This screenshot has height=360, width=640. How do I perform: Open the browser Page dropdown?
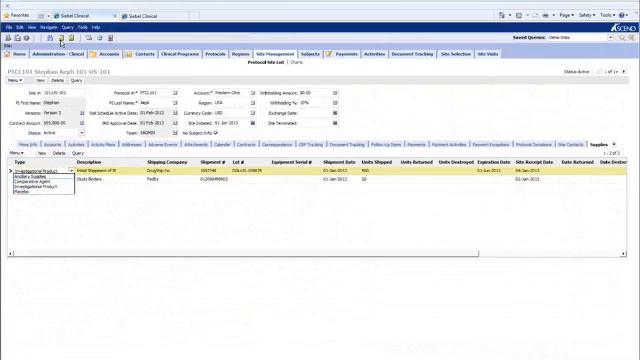click(x=567, y=15)
